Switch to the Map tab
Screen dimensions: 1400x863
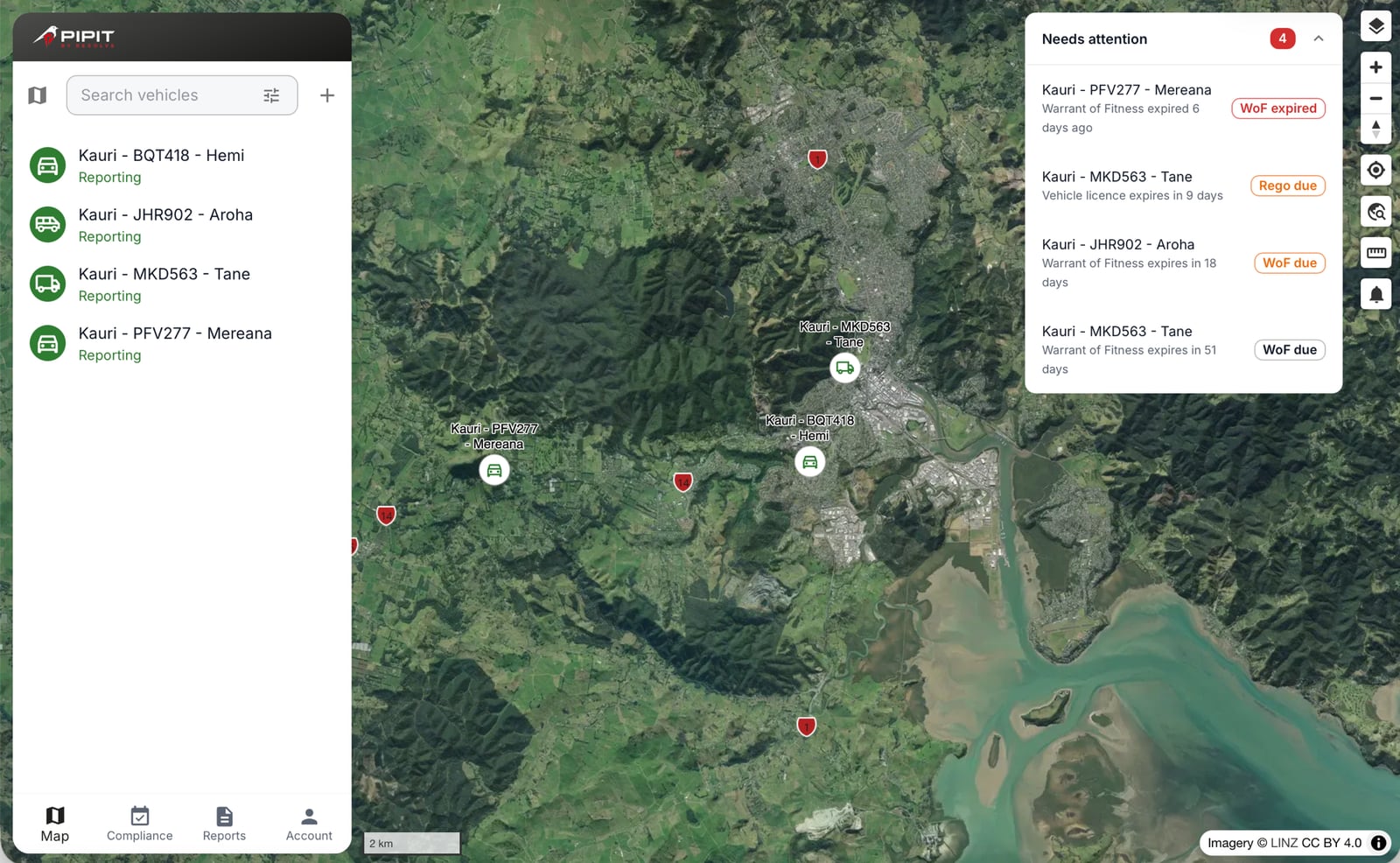point(54,824)
